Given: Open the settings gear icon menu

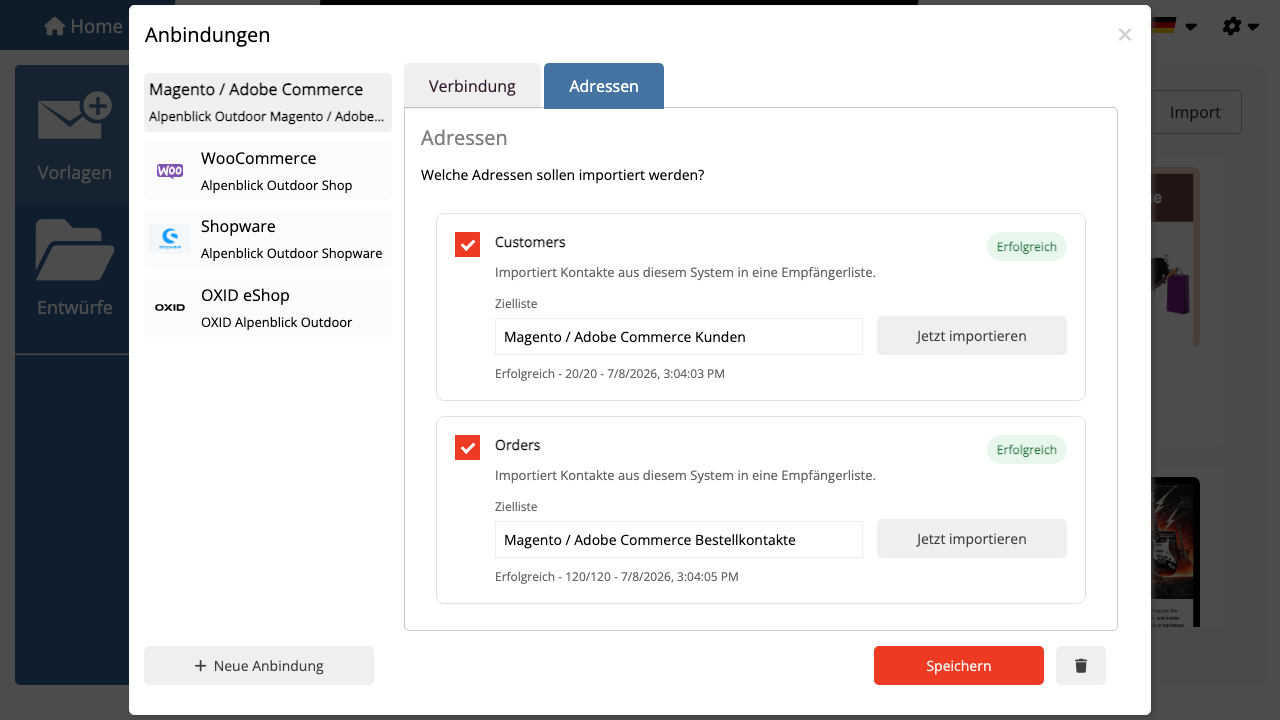Looking at the screenshot, I should (x=1232, y=26).
